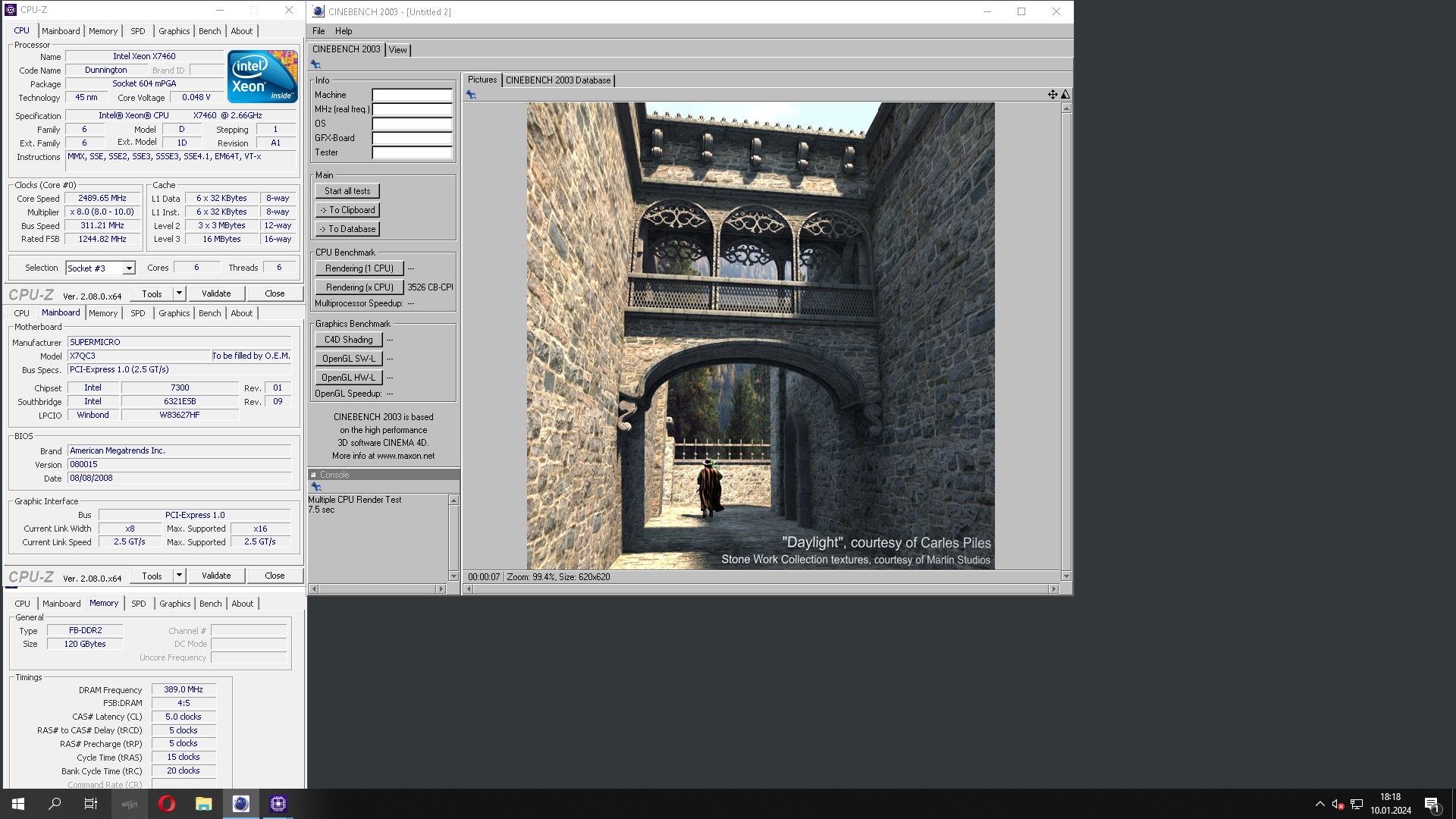1456x819 pixels.
Task: Run Rendering (1 CPU) benchmark
Action: tap(359, 268)
